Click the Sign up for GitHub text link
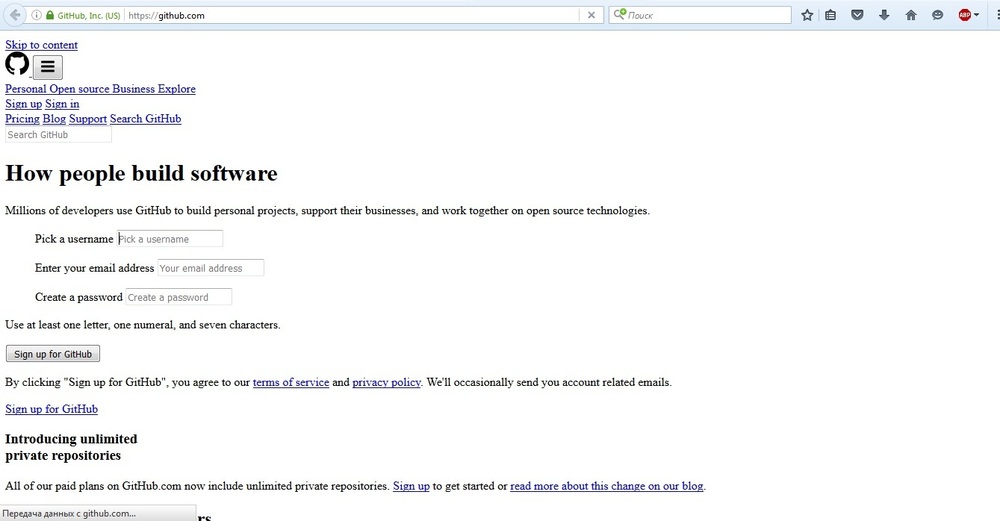1000x521 pixels. tap(52, 409)
